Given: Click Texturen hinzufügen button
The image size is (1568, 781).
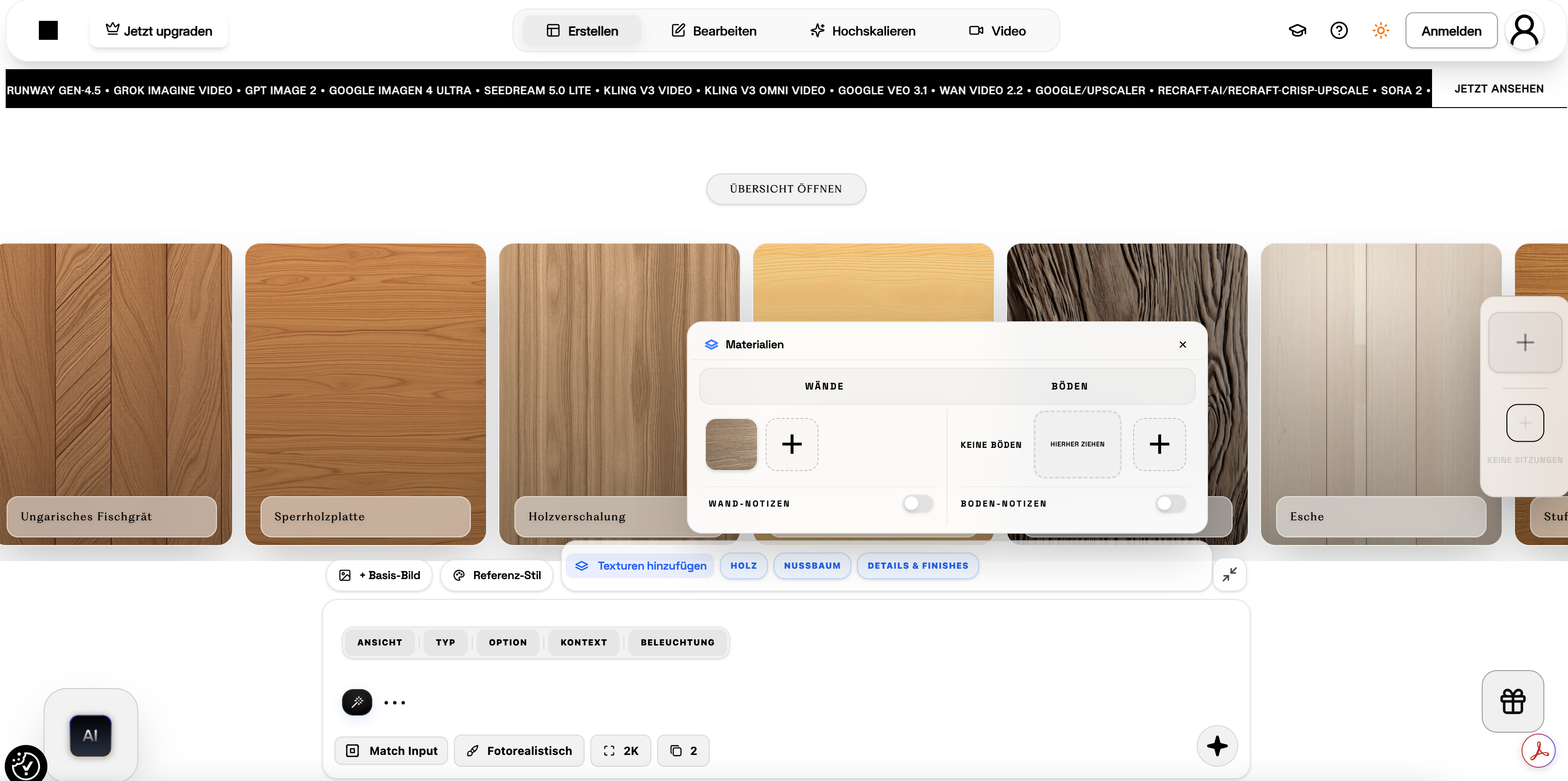Looking at the screenshot, I should tap(640, 565).
